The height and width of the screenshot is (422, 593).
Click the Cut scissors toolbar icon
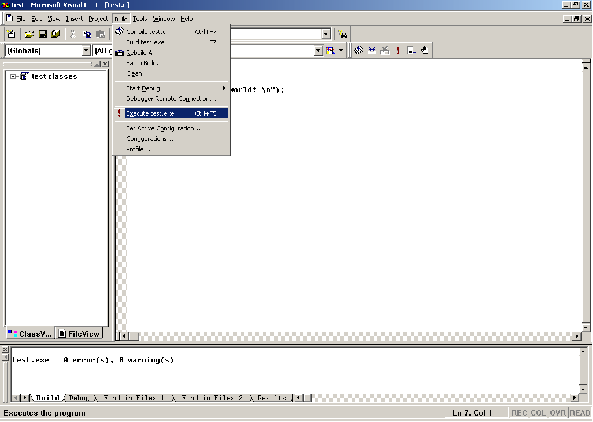point(73,34)
